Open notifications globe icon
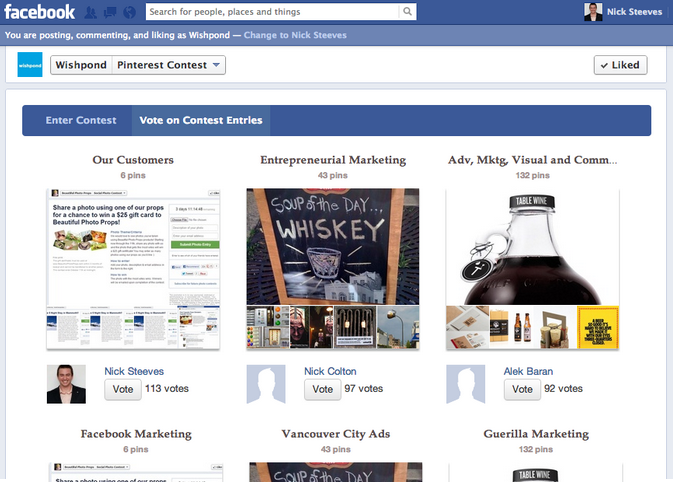 pyautogui.click(x=129, y=12)
